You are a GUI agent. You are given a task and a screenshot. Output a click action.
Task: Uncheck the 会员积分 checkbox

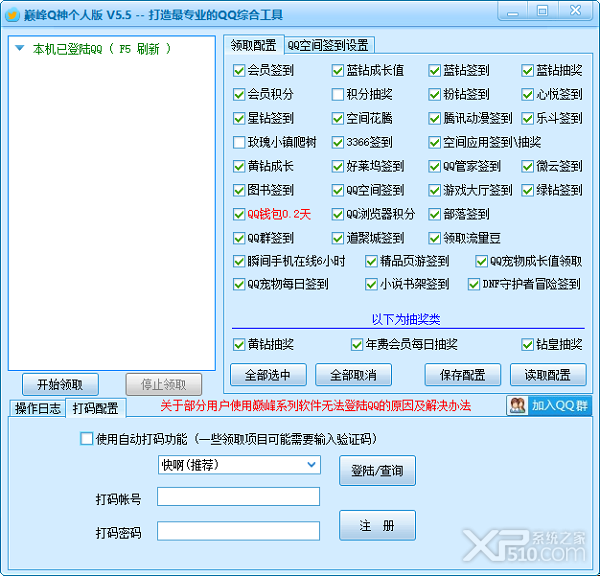coord(239,94)
